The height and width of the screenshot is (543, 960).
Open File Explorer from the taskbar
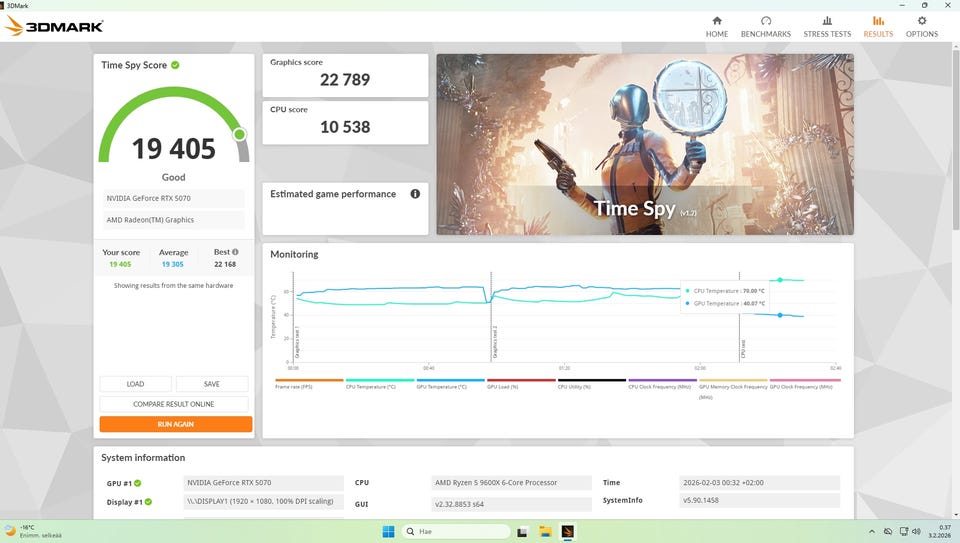pos(545,531)
